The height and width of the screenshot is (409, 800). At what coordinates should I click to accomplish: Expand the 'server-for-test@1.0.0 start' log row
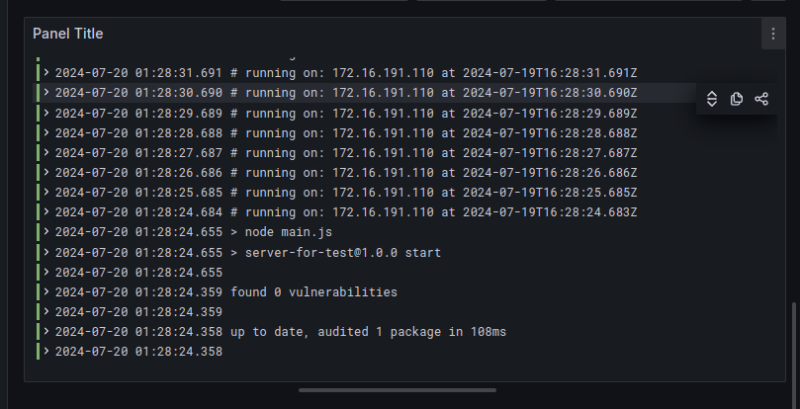pos(47,252)
